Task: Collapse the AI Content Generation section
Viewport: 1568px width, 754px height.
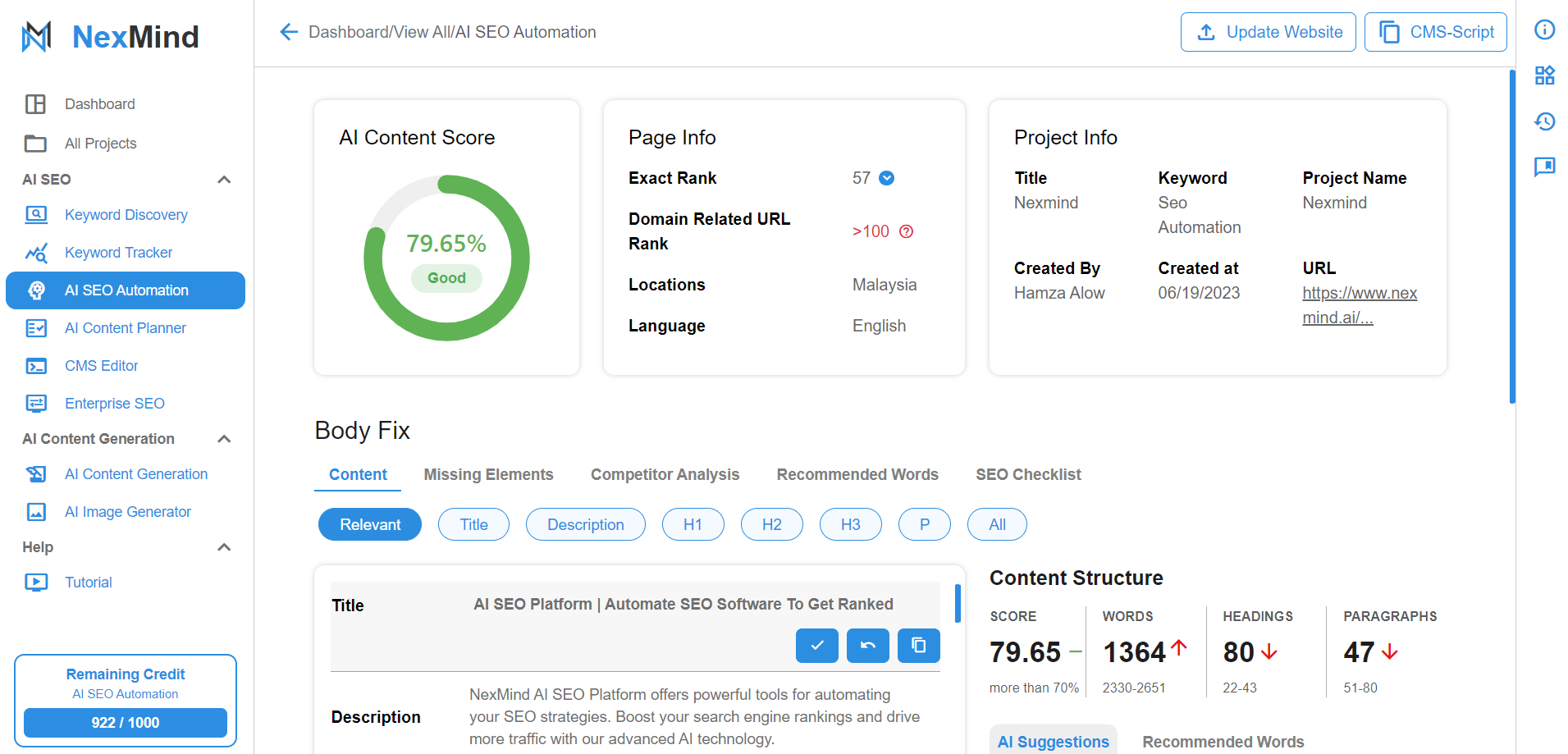Action: pyautogui.click(x=224, y=439)
